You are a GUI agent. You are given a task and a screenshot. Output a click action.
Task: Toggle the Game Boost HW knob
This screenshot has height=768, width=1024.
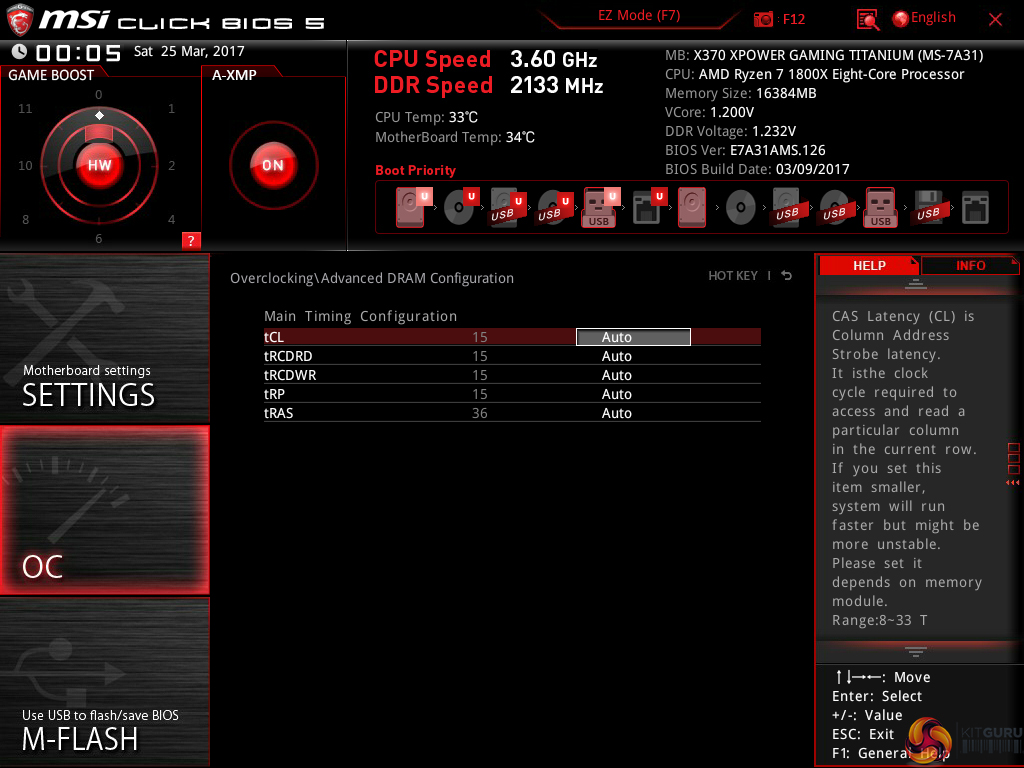click(99, 165)
